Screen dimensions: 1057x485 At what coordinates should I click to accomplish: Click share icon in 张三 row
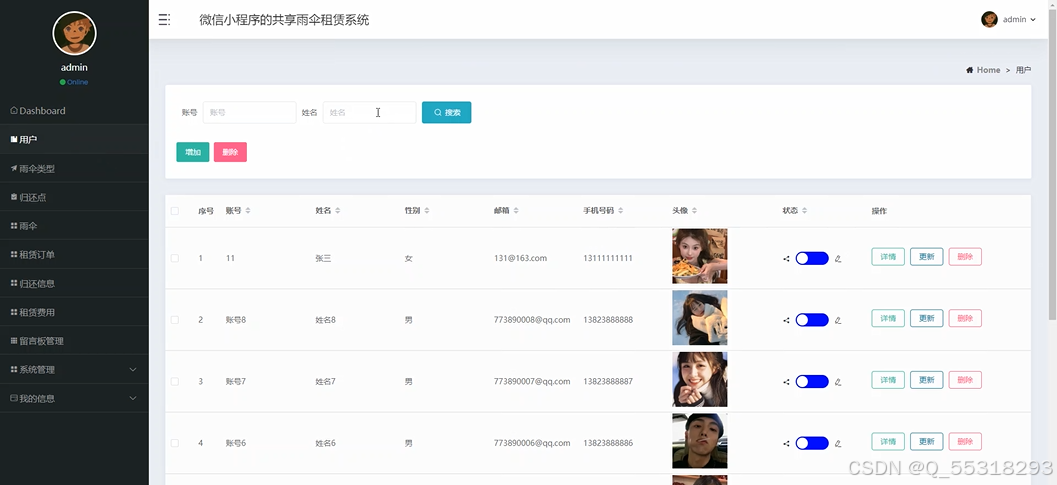pos(786,258)
